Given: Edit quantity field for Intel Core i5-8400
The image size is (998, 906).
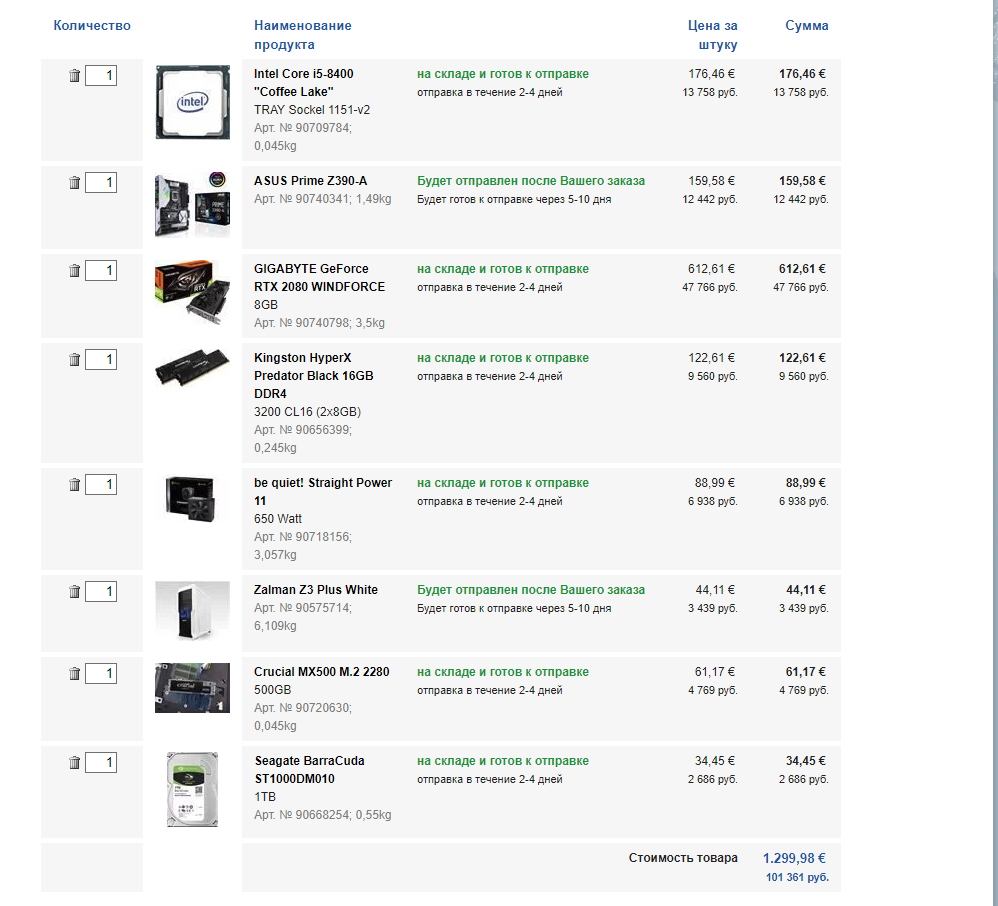Looking at the screenshot, I should pyautogui.click(x=101, y=76).
